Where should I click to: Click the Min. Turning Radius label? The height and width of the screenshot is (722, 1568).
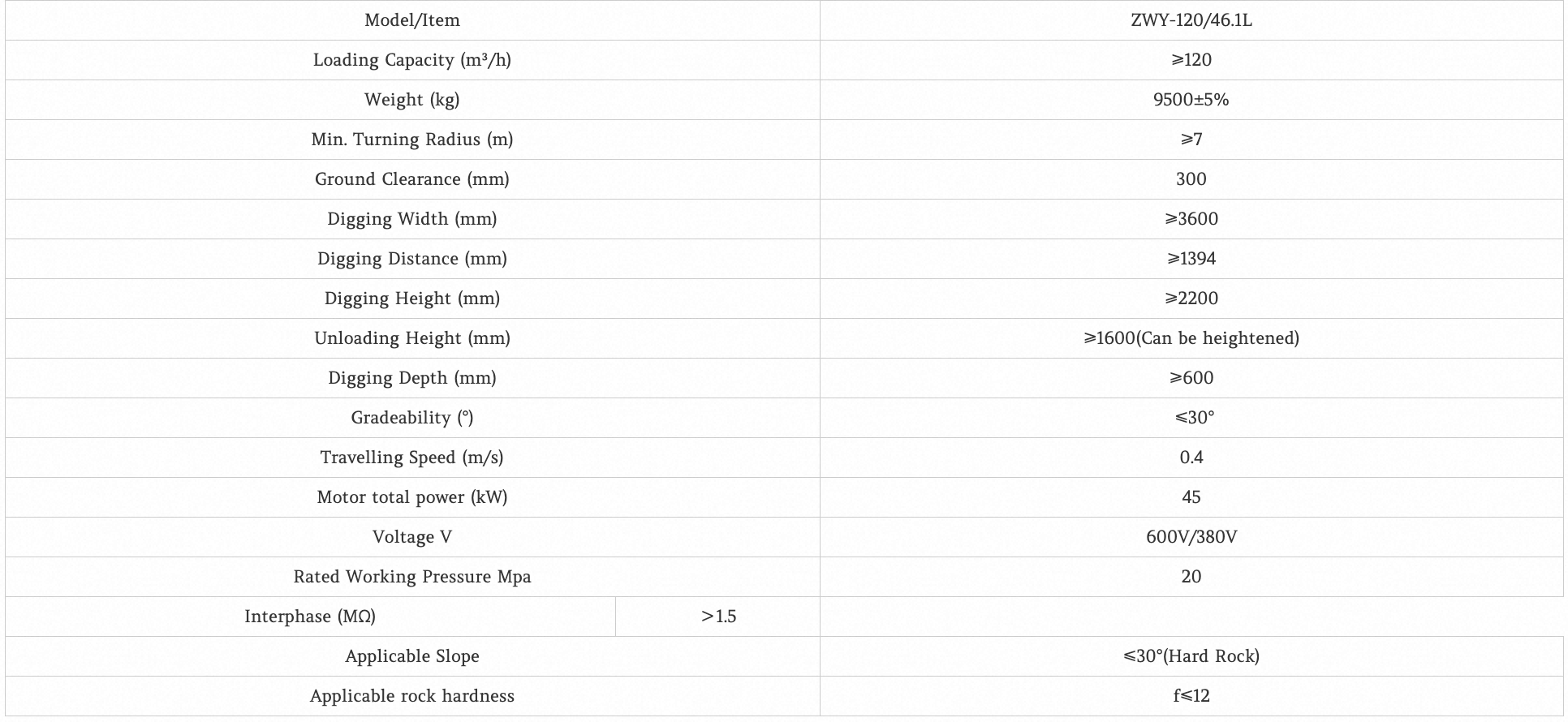(x=411, y=140)
